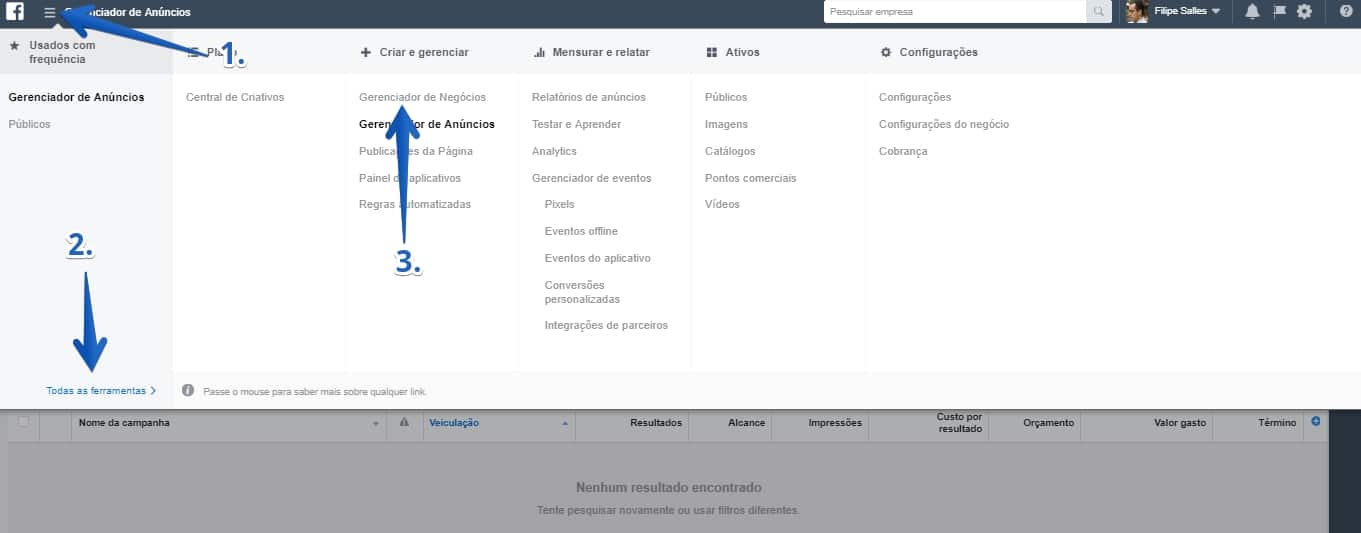The height and width of the screenshot is (533, 1361).
Task: Click Filipe Salles profile picture
Action: tap(1137, 12)
